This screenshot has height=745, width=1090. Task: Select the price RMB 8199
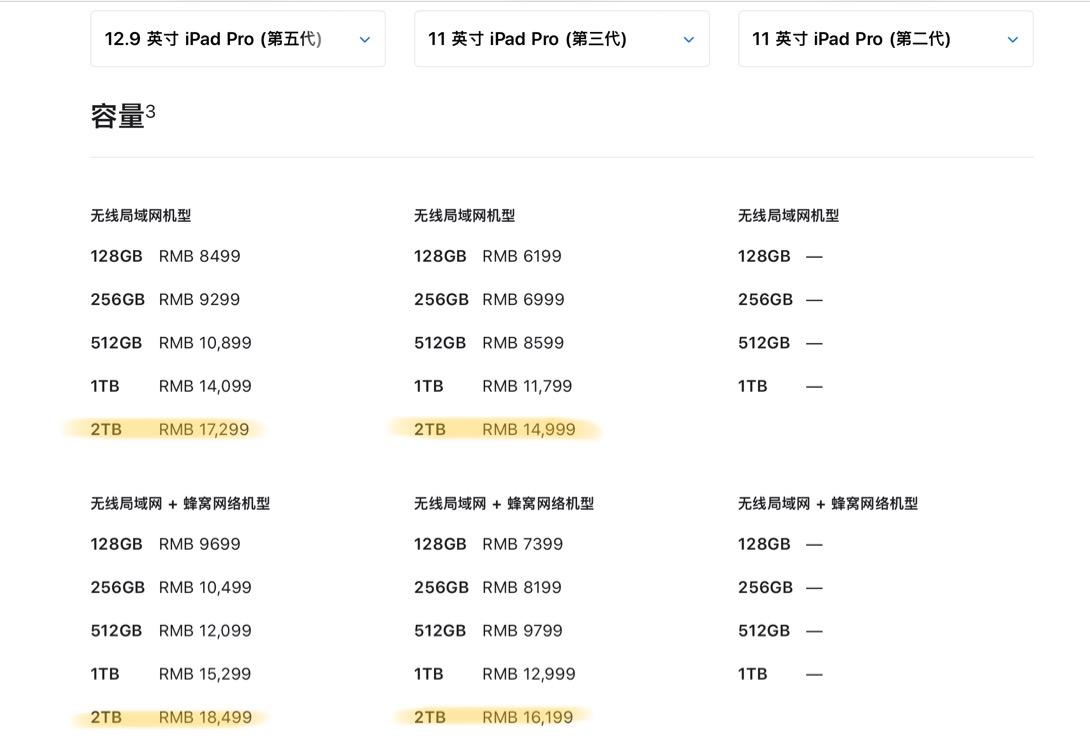[522, 587]
